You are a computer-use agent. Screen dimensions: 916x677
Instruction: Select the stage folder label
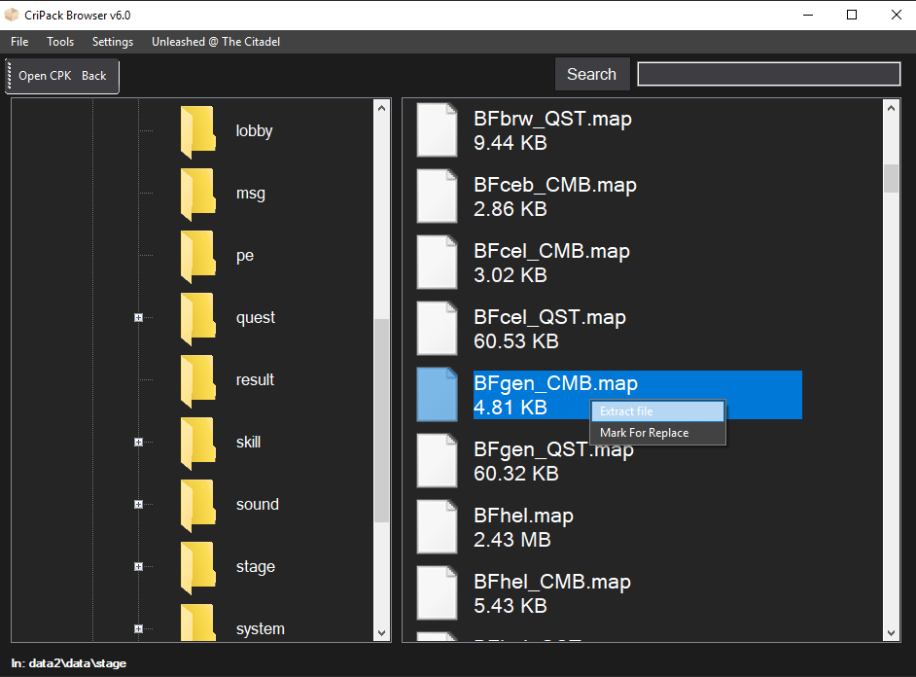(x=255, y=567)
